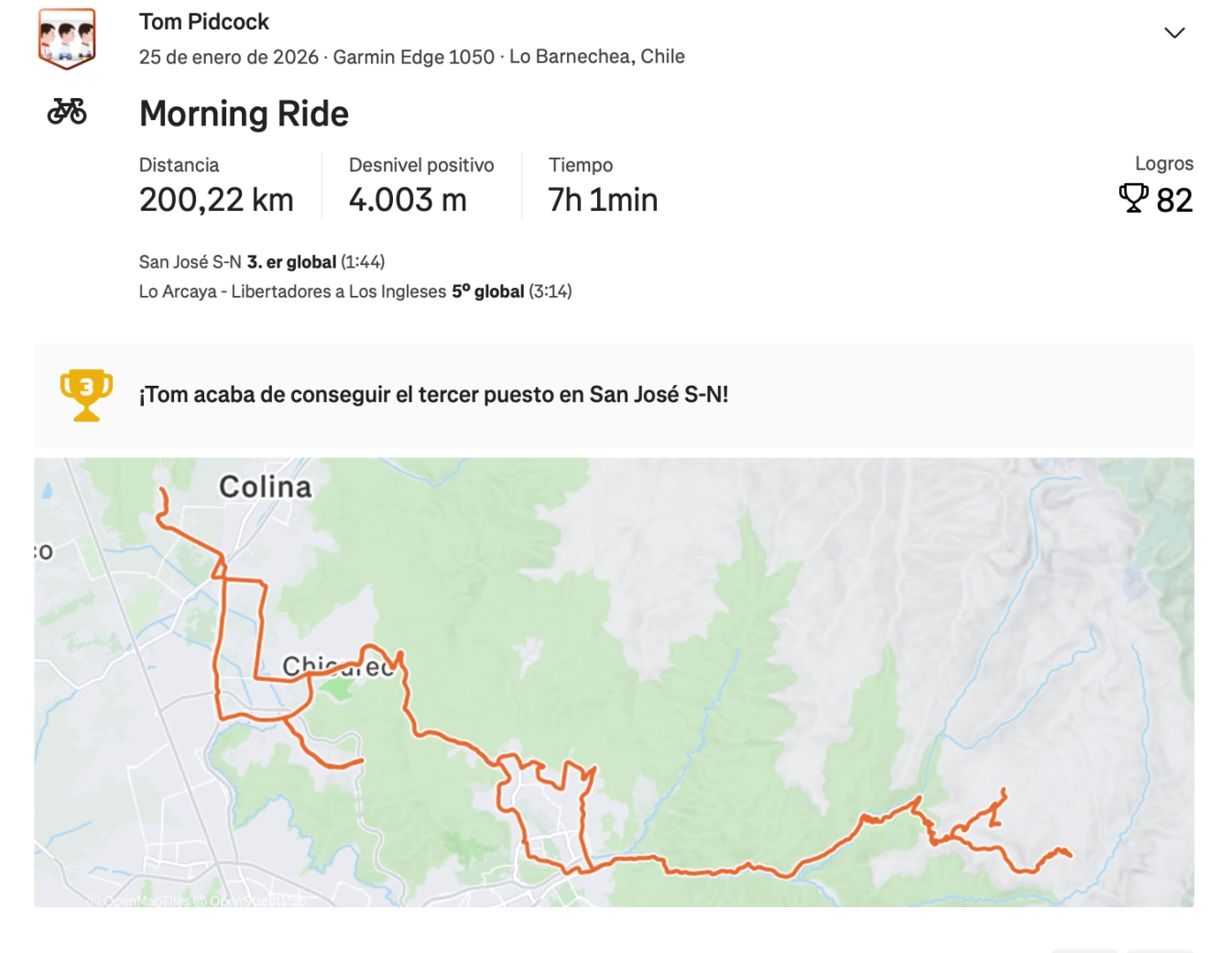The image size is (1232, 953).
Task: Click the 5º global ranking text
Action: click(x=486, y=290)
